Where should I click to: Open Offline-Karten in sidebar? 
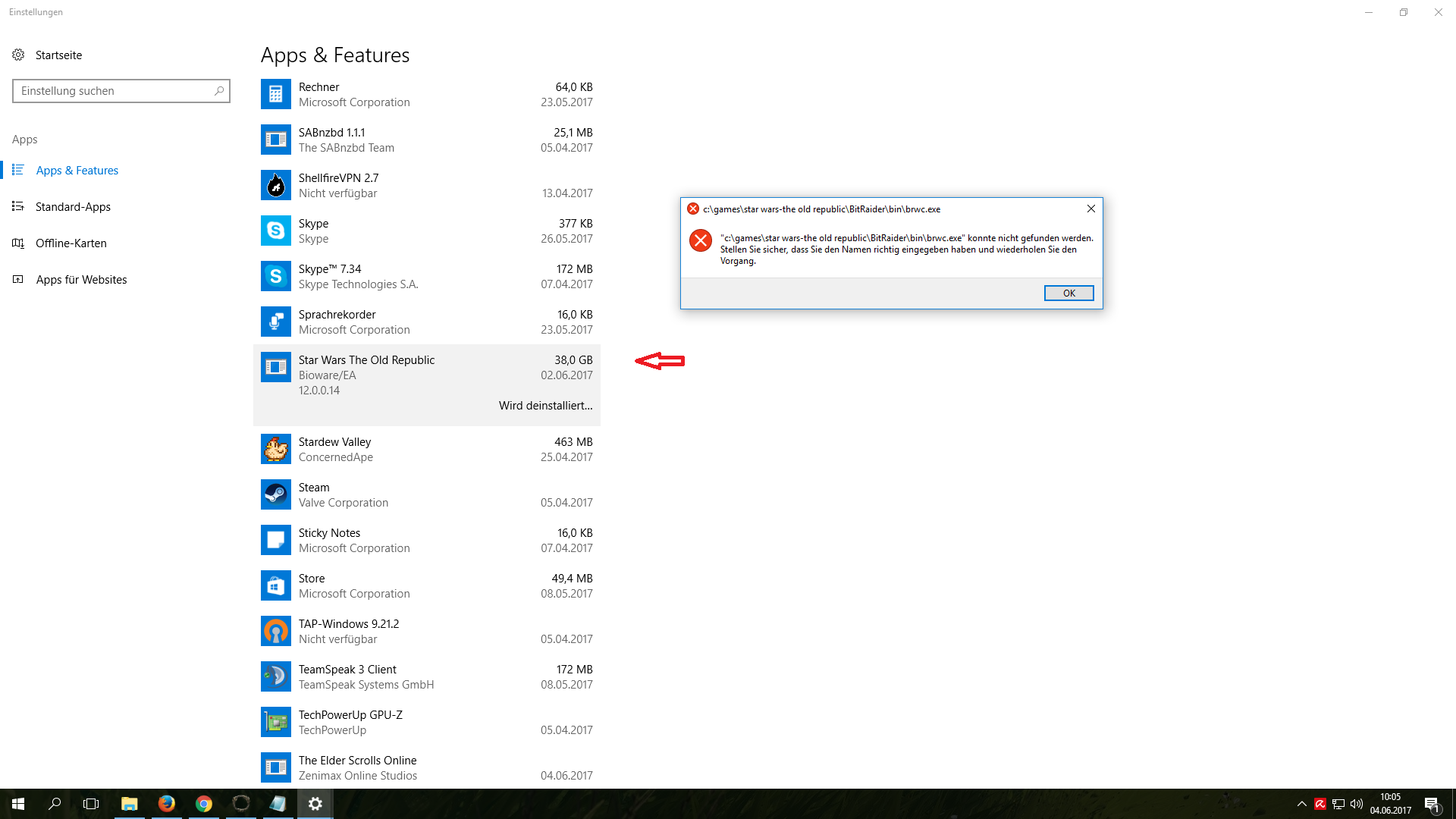coord(71,243)
